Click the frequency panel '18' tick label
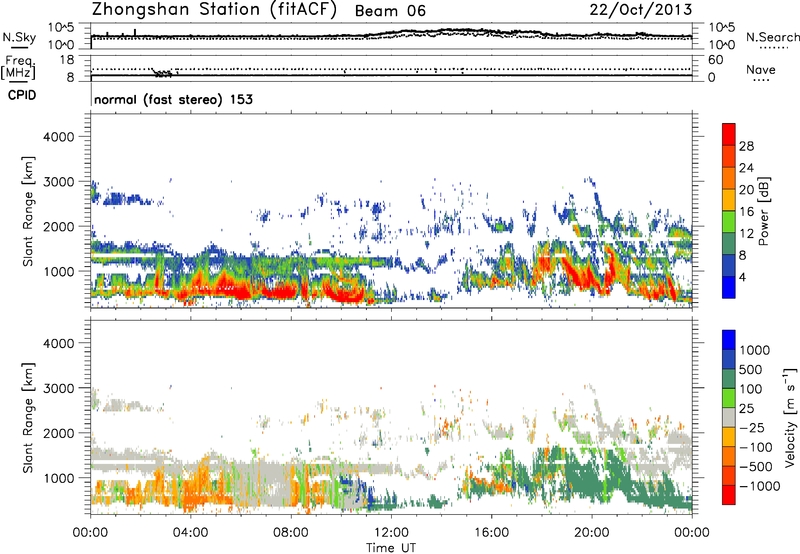 click(x=67, y=60)
